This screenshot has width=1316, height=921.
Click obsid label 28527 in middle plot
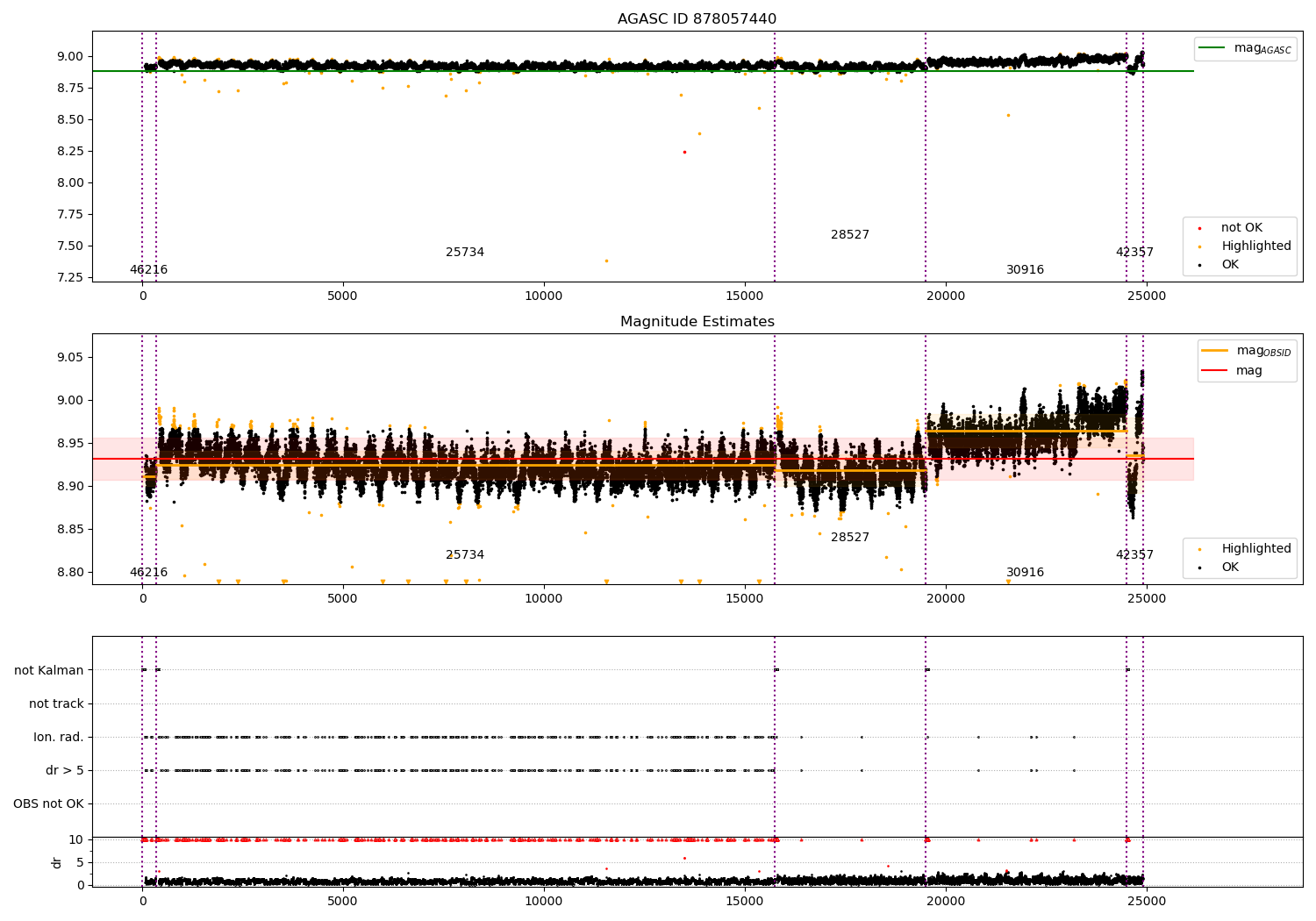(x=850, y=538)
